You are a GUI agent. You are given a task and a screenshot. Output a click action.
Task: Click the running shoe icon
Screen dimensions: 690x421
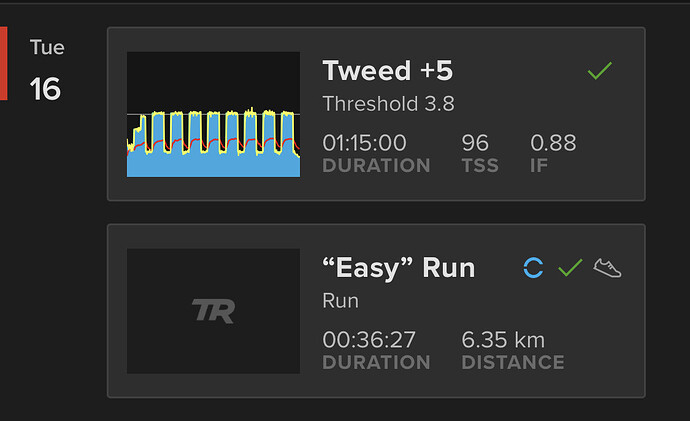click(607, 268)
